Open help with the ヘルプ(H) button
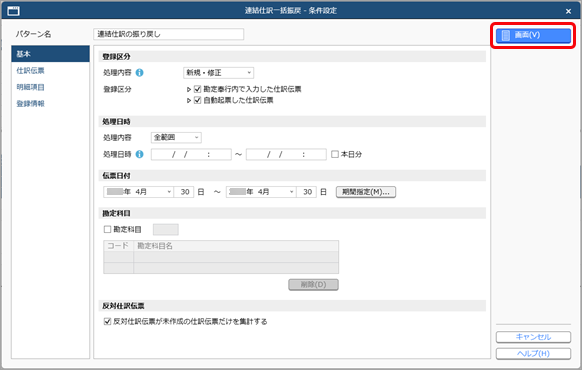 (x=533, y=353)
